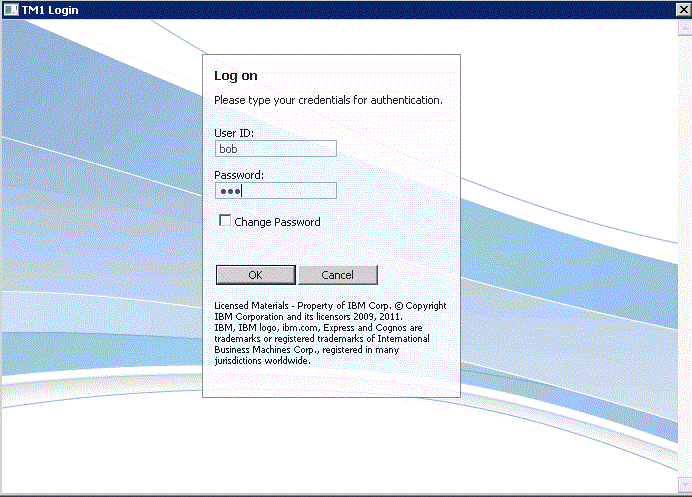
Task: Click the scrollbar up arrow at right edge
Action: [x=684, y=27]
